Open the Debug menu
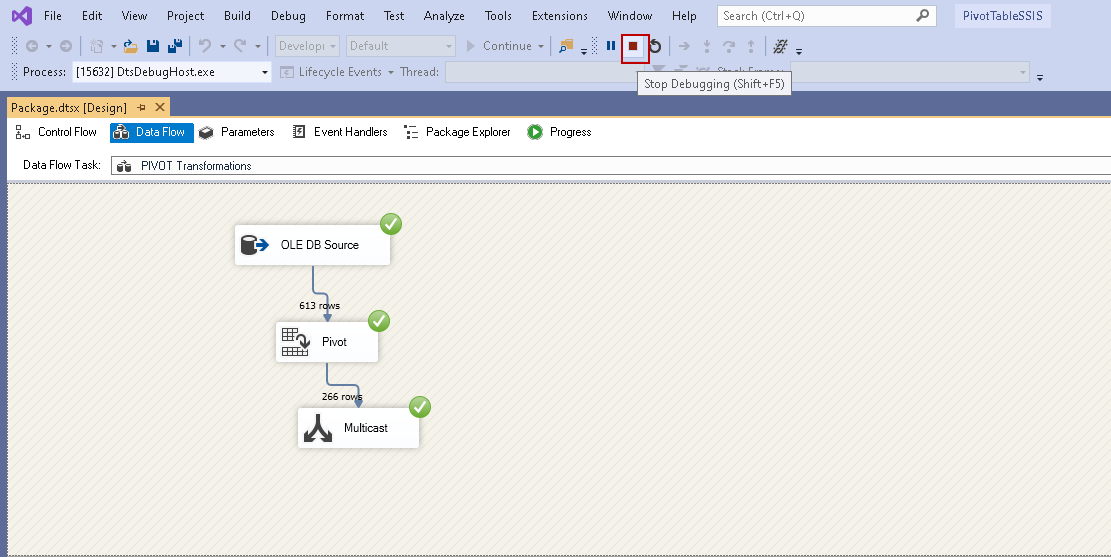Viewport: 1111px width, 557px height. coord(288,16)
